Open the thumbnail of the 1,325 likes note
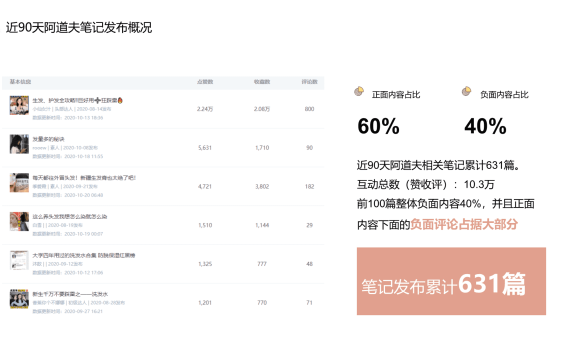Screen dimensions: 570x360 19,260
